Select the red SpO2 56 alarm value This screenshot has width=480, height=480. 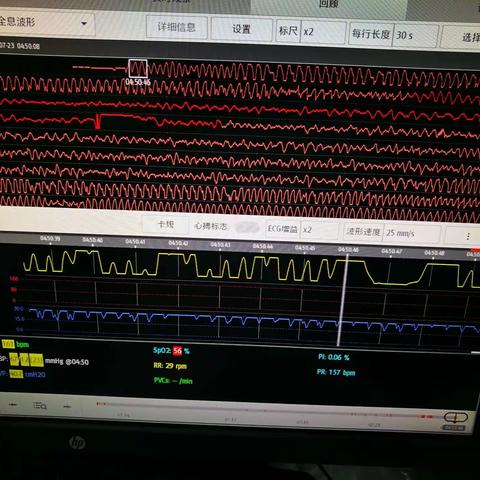177,351
